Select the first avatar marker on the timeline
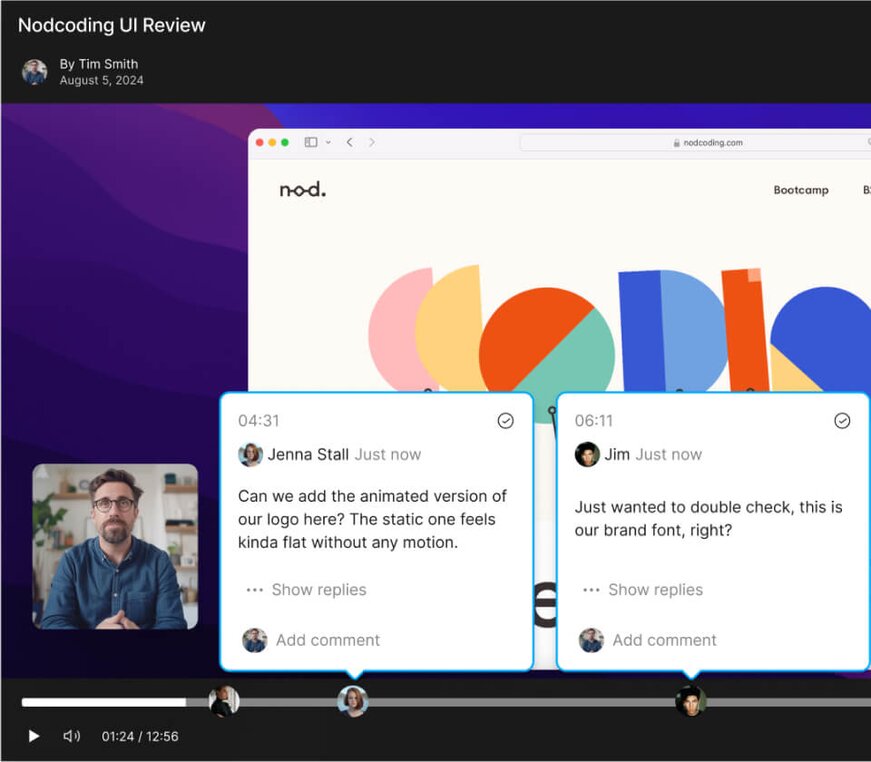Image resolution: width=871 pixels, height=762 pixels. tap(224, 701)
